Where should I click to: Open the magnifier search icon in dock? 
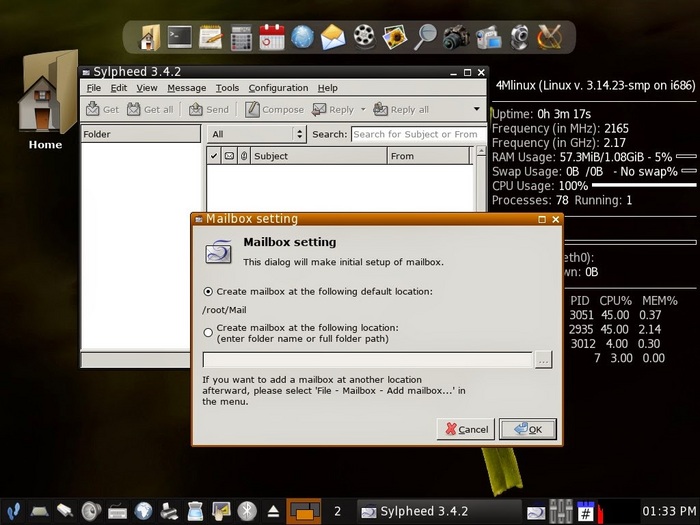[x=425, y=38]
